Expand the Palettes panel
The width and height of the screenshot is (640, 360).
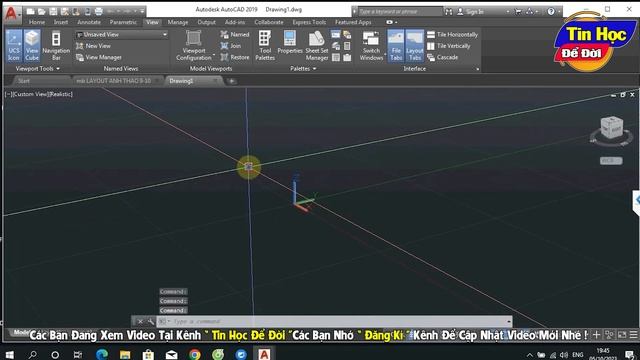[303, 69]
